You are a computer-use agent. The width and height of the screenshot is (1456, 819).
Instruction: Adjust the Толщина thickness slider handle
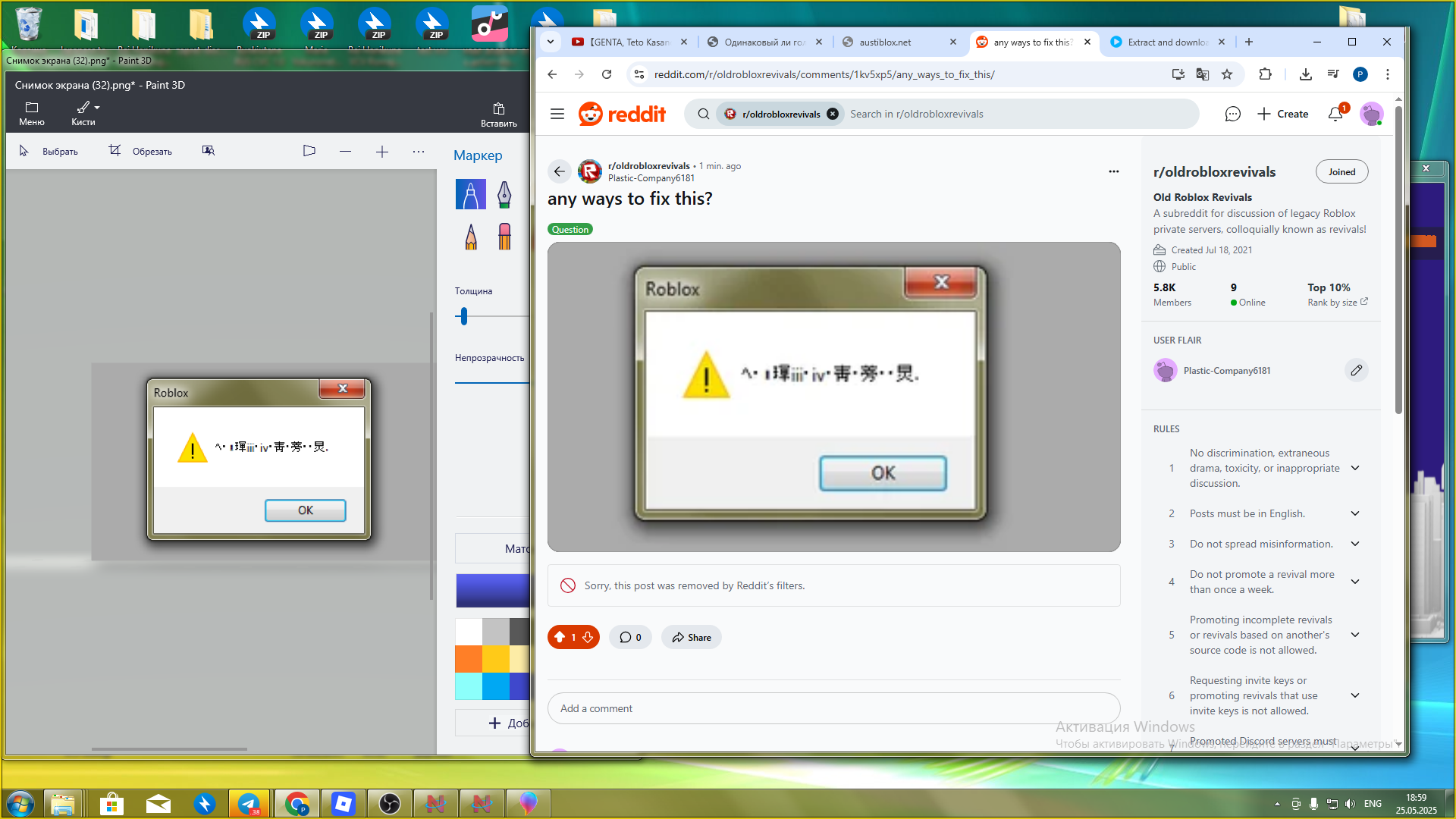[x=464, y=316]
